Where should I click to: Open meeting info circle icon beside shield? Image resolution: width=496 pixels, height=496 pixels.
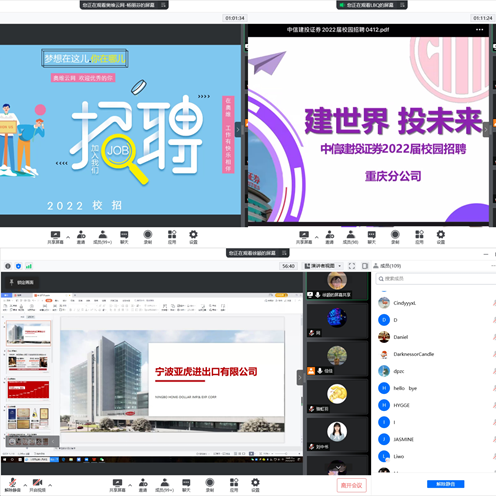coord(8,266)
